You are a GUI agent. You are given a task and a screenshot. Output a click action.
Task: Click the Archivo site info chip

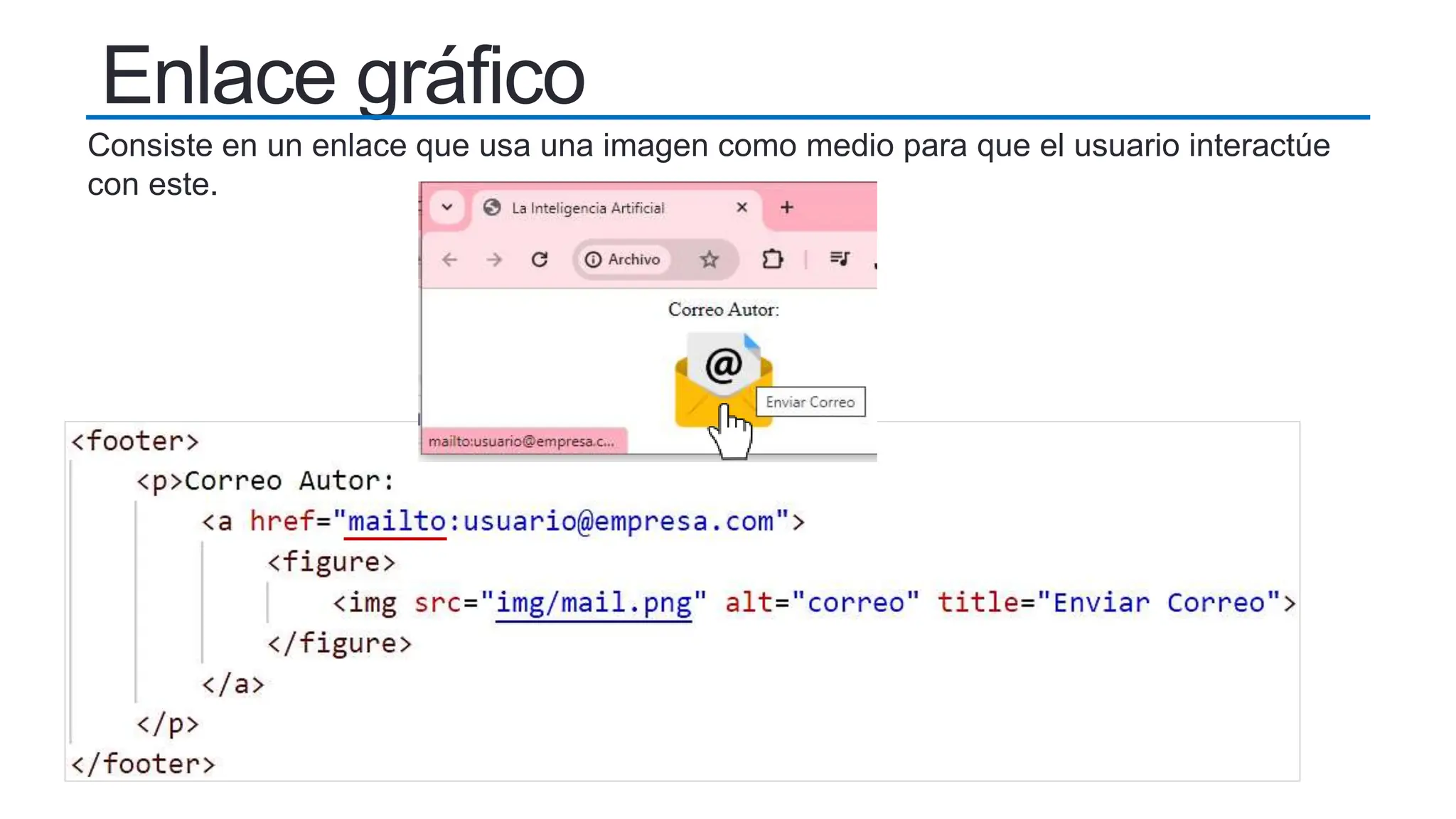click(x=623, y=259)
